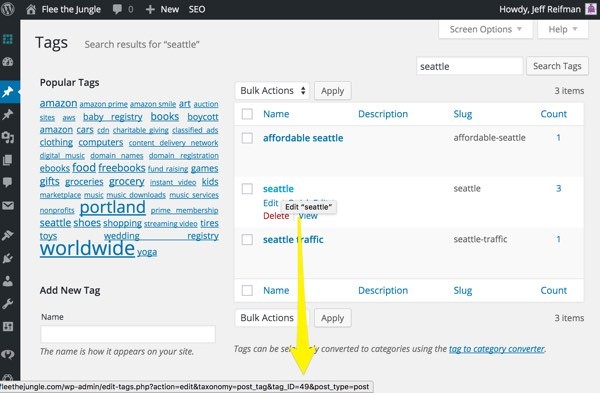Sort by Count in table footer
The height and width of the screenshot is (393, 600).
click(x=554, y=290)
